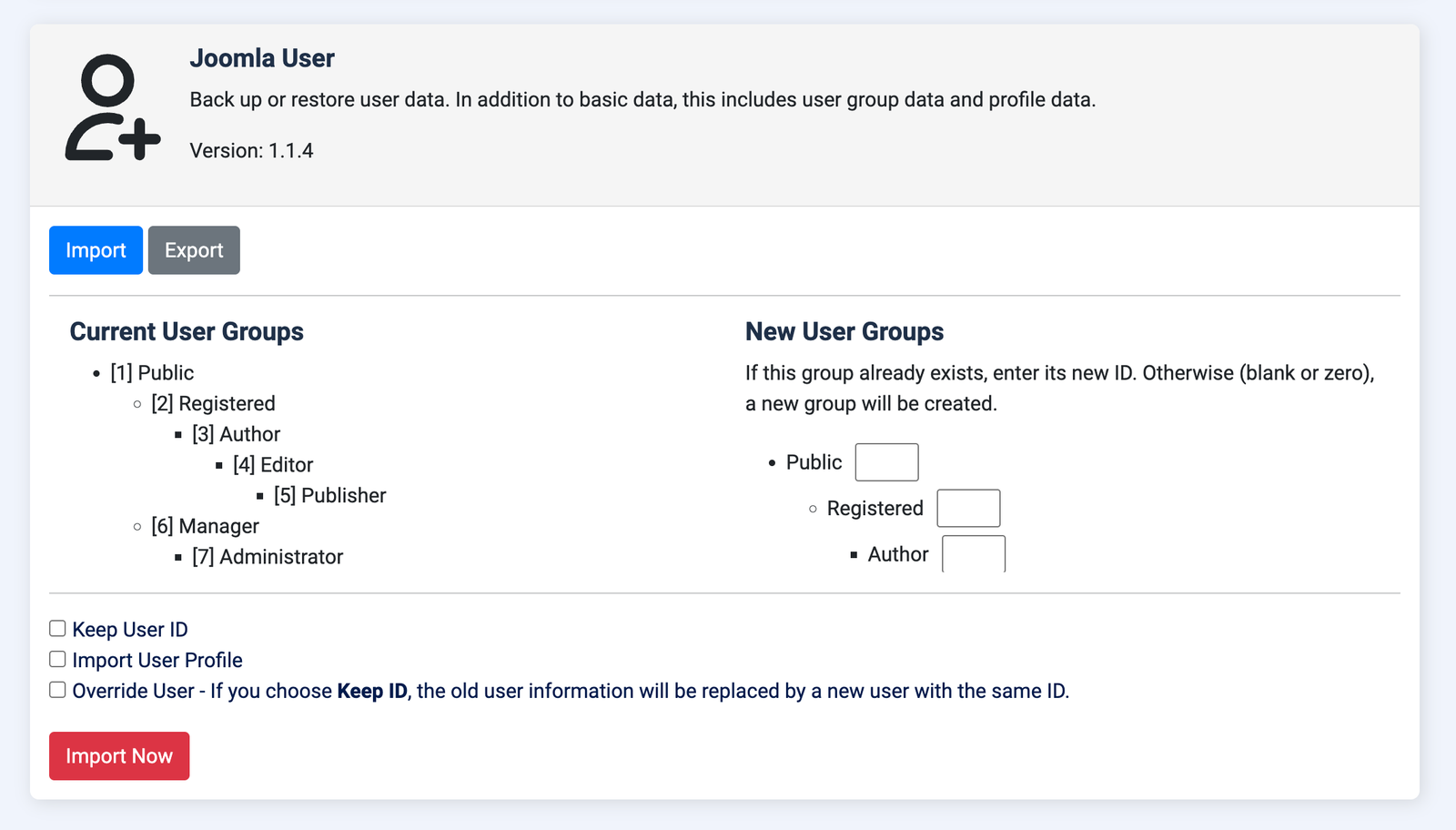
Task: Enable the Keep User ID checkbox
Action: tap(57, 628)
